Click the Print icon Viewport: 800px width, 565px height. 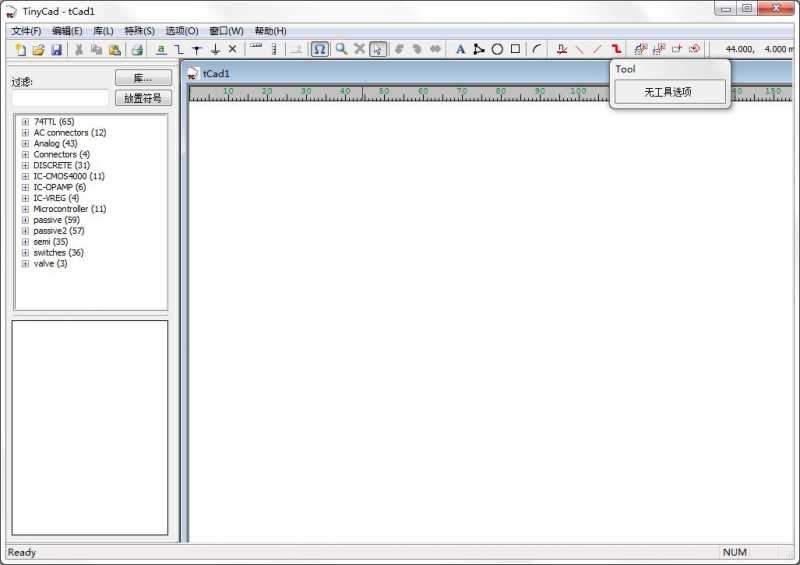[137, 50]
